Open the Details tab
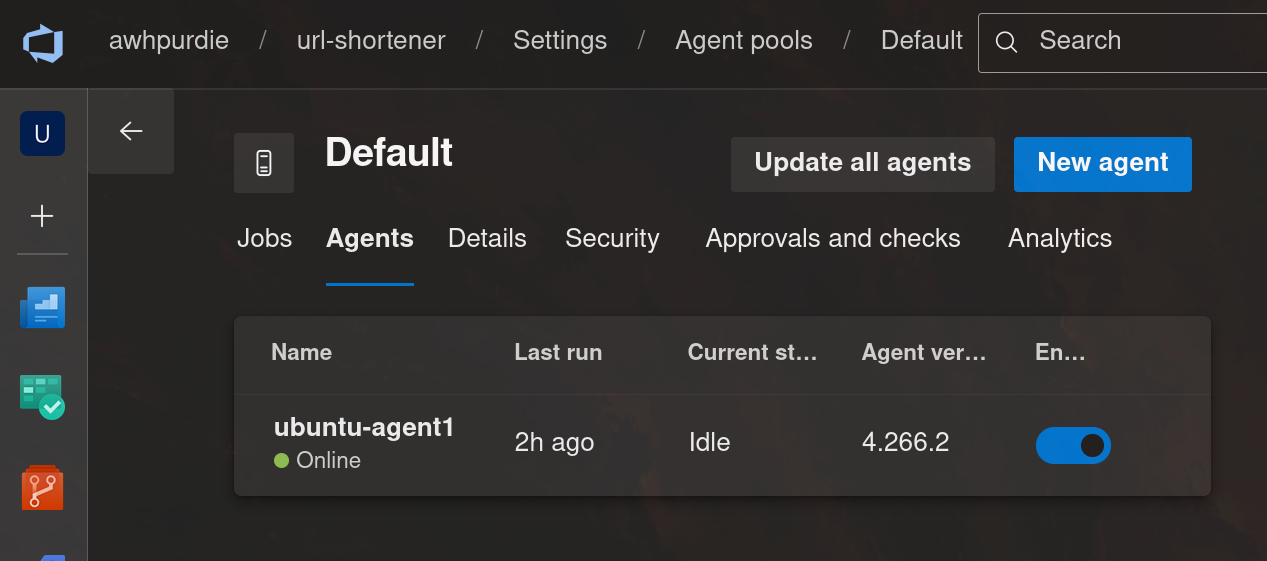The width and height of the screenshot is (1267, 561). [487, 239]
